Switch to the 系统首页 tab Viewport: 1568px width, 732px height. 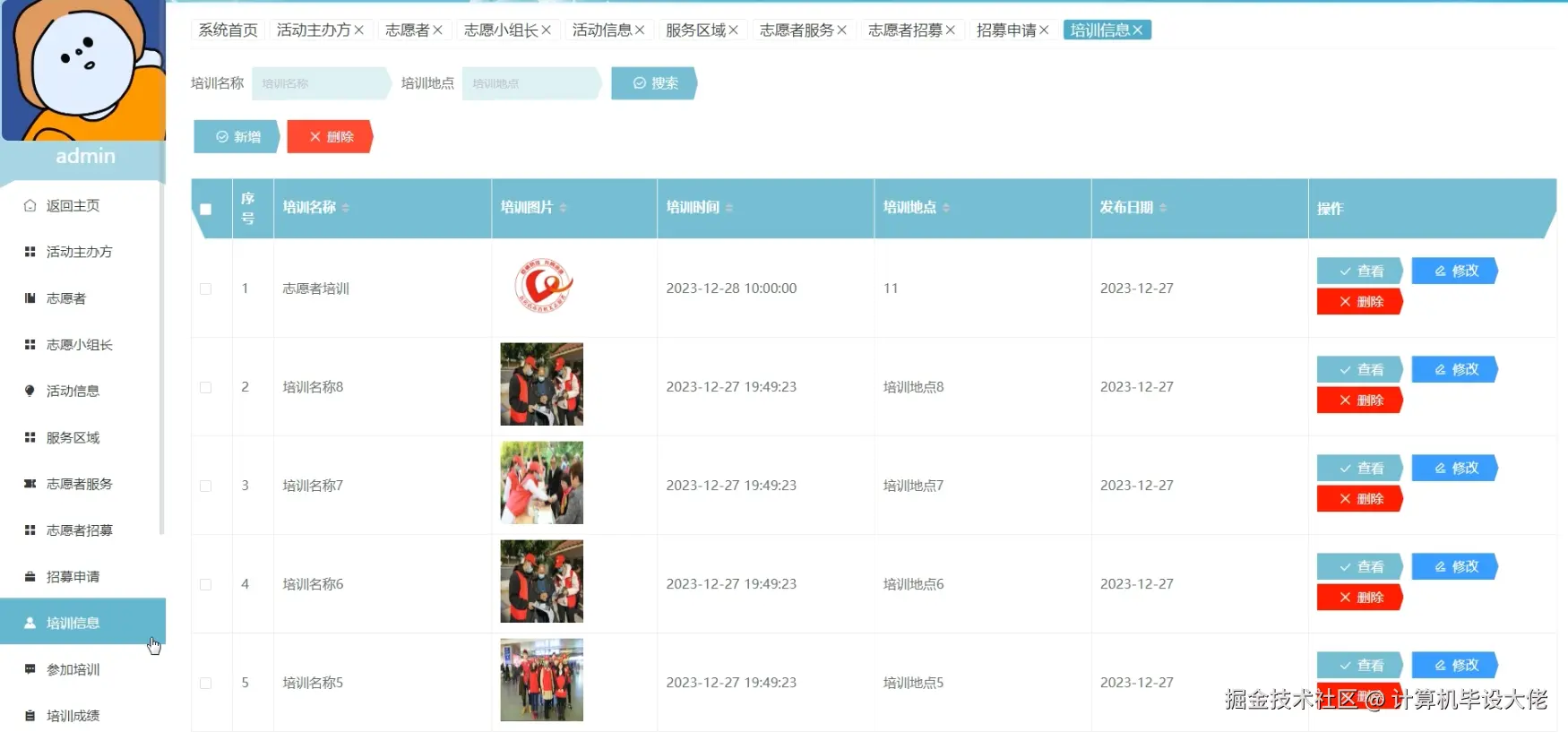coord(228,30)
